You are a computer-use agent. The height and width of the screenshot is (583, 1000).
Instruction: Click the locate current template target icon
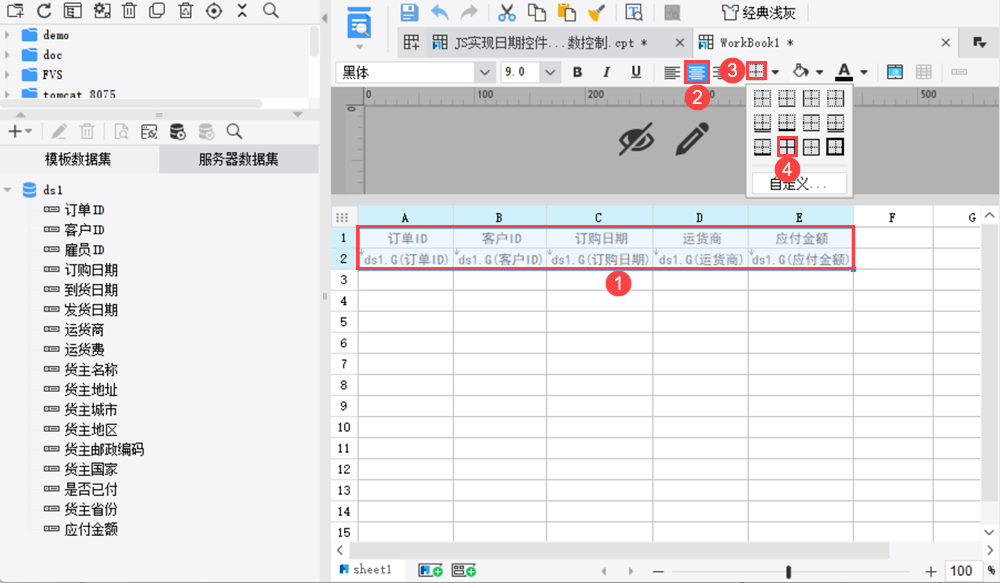214,11
